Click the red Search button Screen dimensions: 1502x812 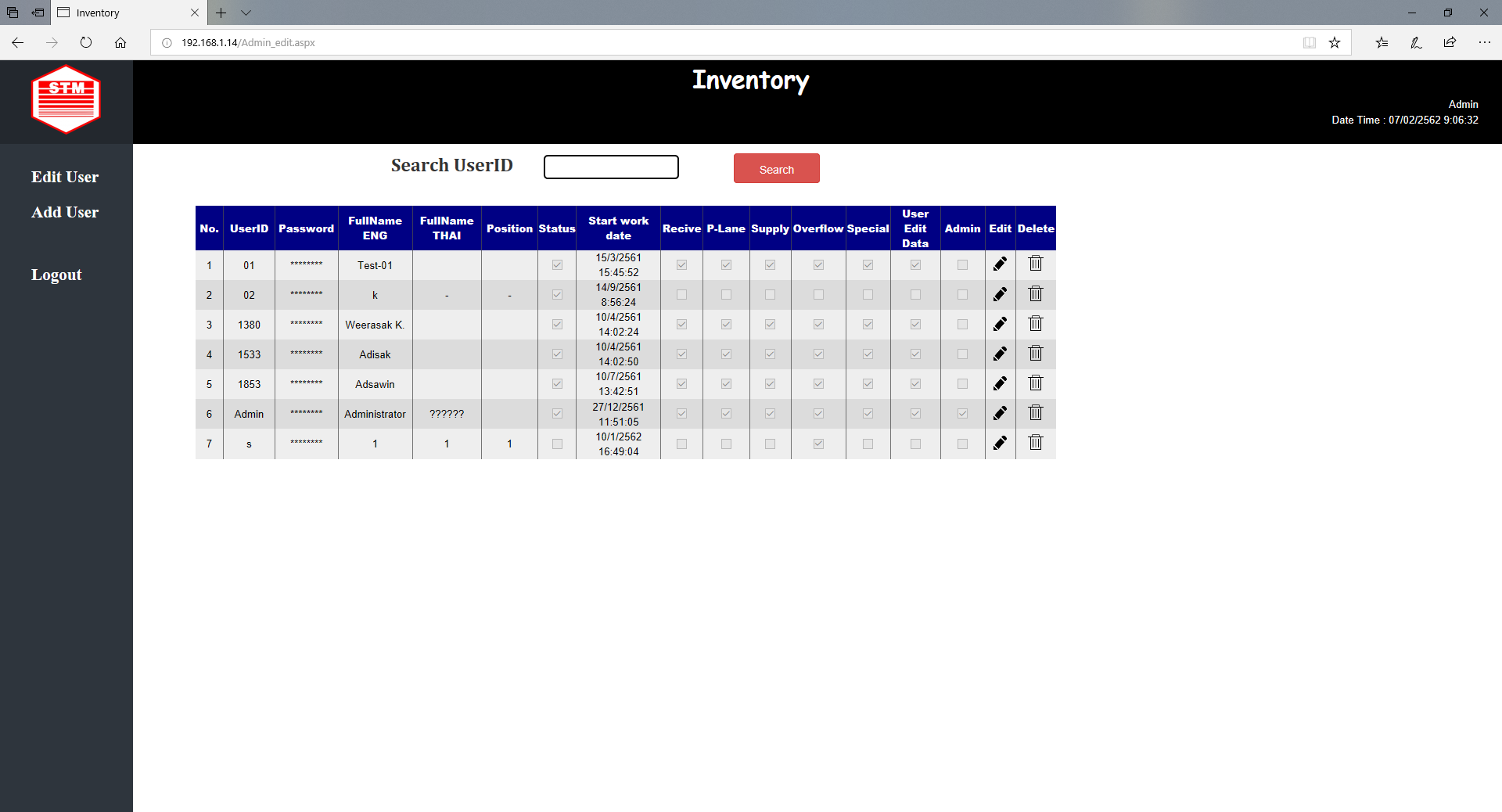[x=776, y=169]
